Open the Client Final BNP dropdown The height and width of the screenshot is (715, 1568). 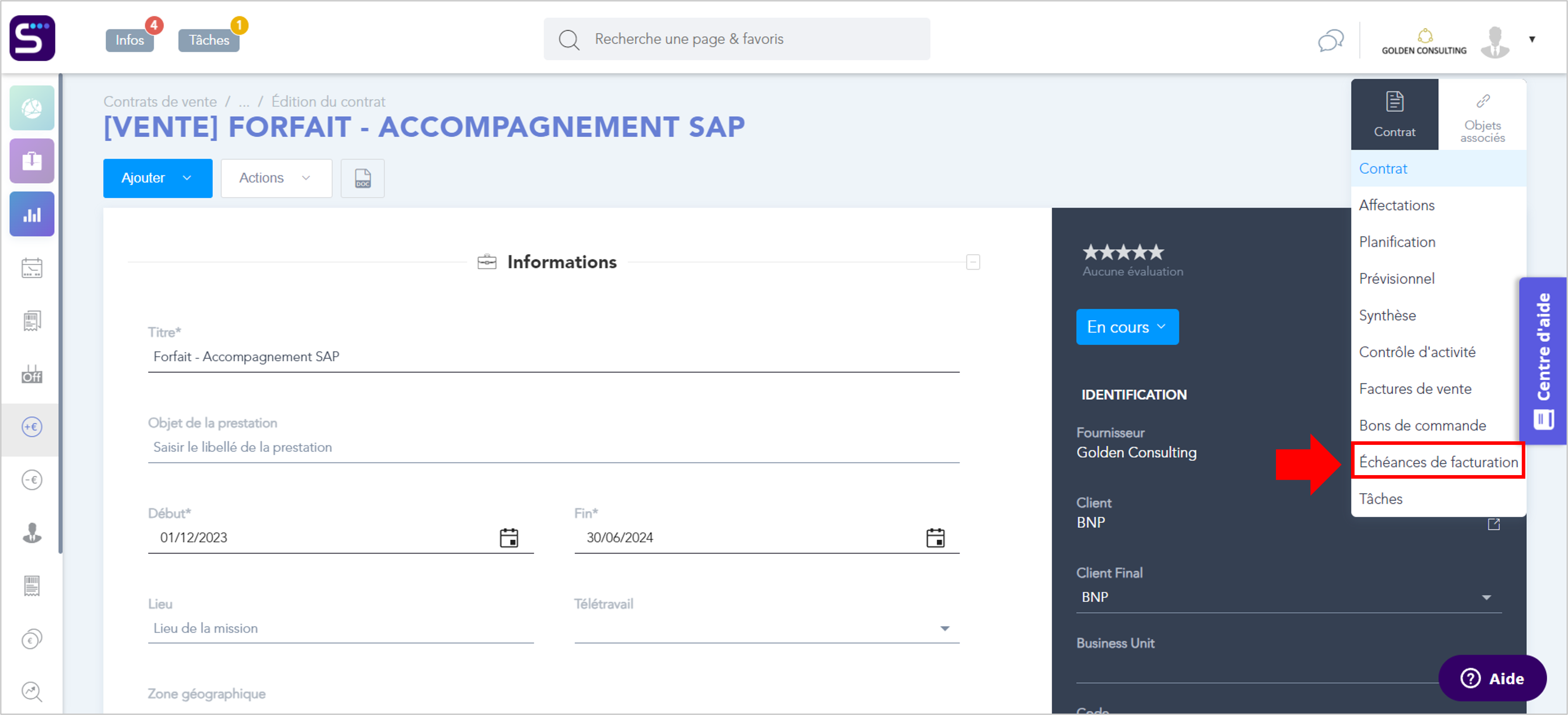[1289, 598]
